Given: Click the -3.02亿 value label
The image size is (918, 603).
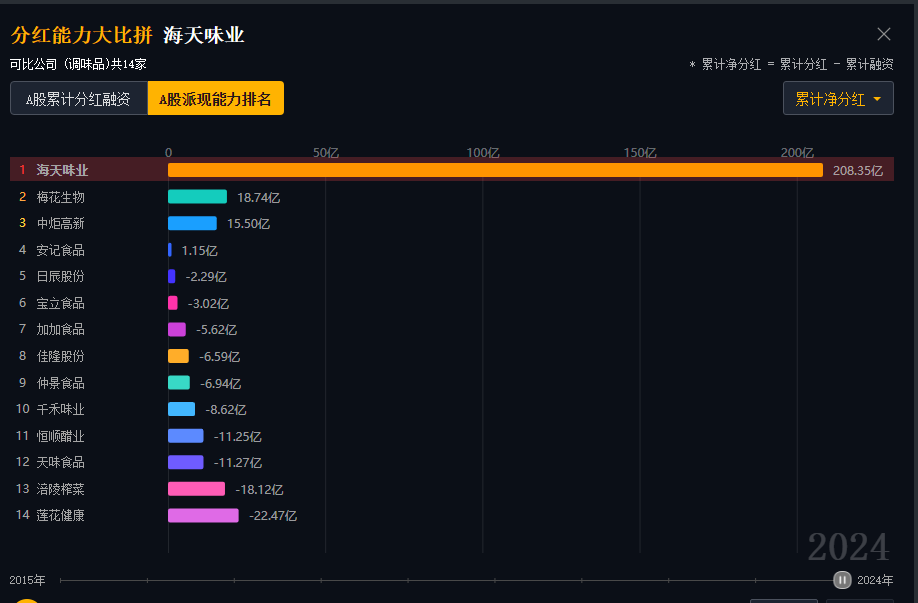Looking at the screenshot, I should 208,304.
